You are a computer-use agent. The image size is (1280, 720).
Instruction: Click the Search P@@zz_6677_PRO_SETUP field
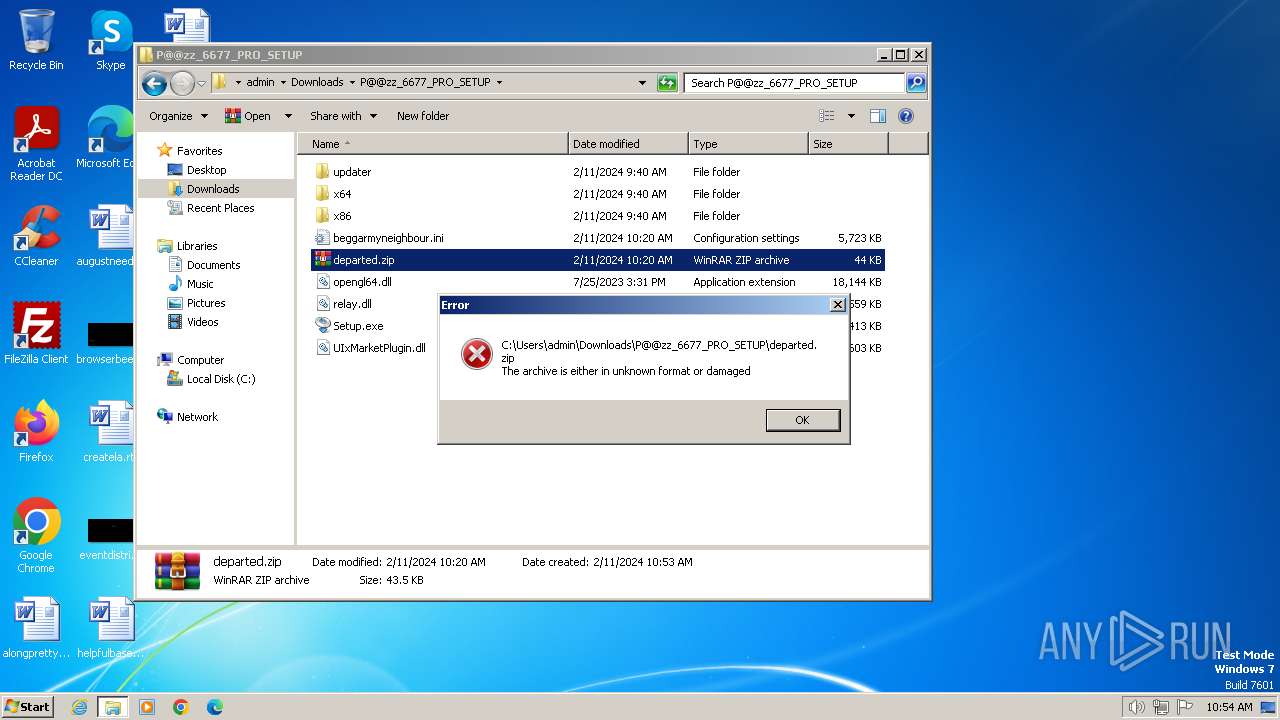[795, 83]
